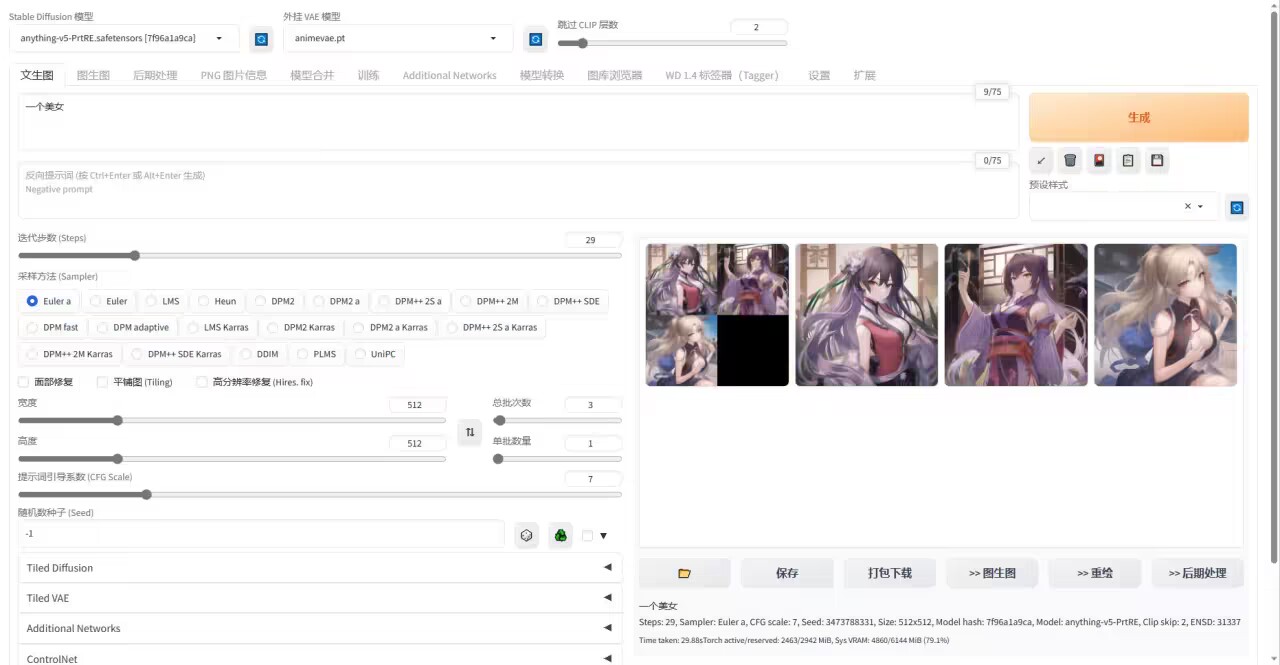
Task: Reuse last seed with green recycle icon
Action: click(x=560, y=535)
